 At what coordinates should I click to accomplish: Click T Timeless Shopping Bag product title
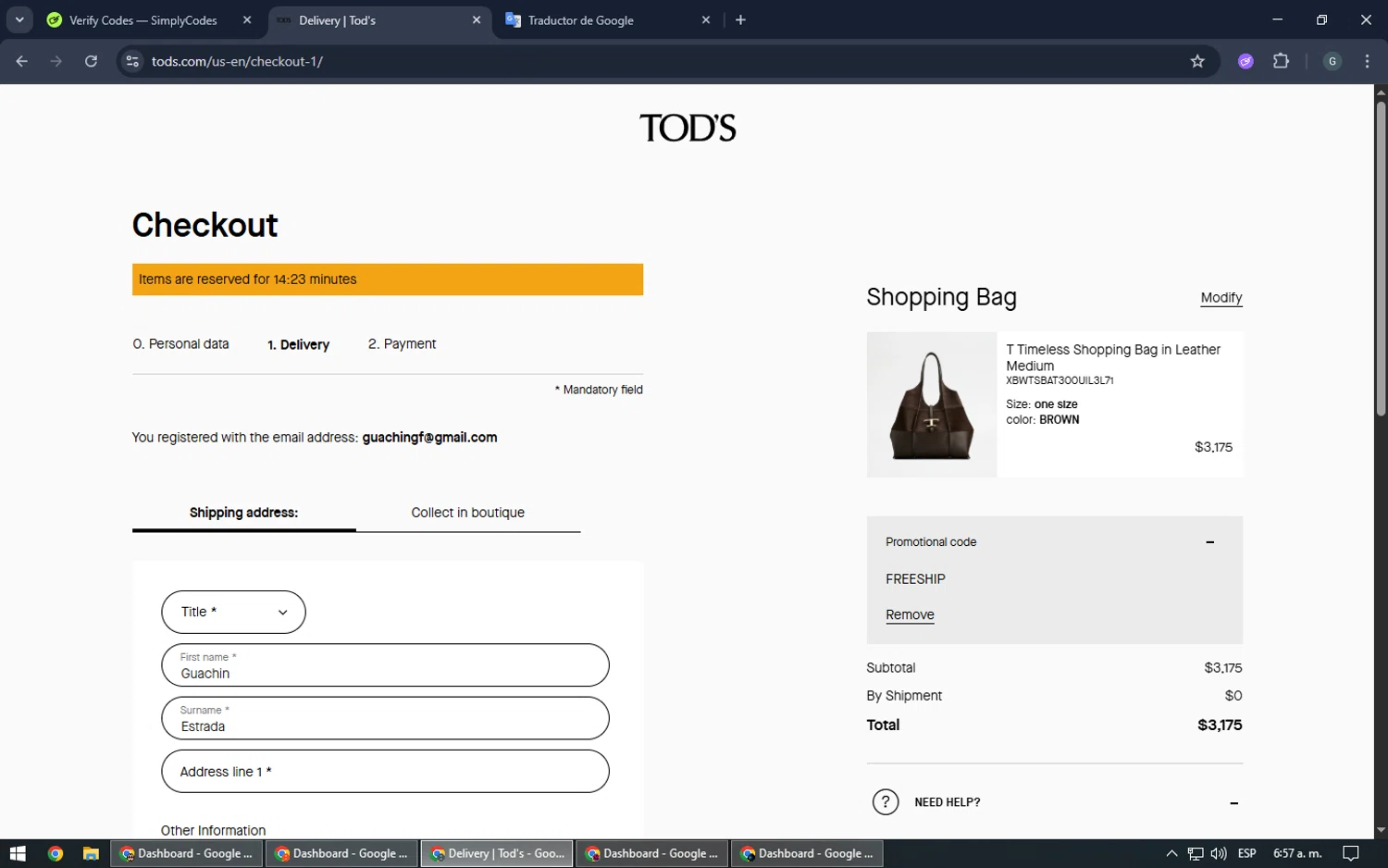pos(1113,357)
